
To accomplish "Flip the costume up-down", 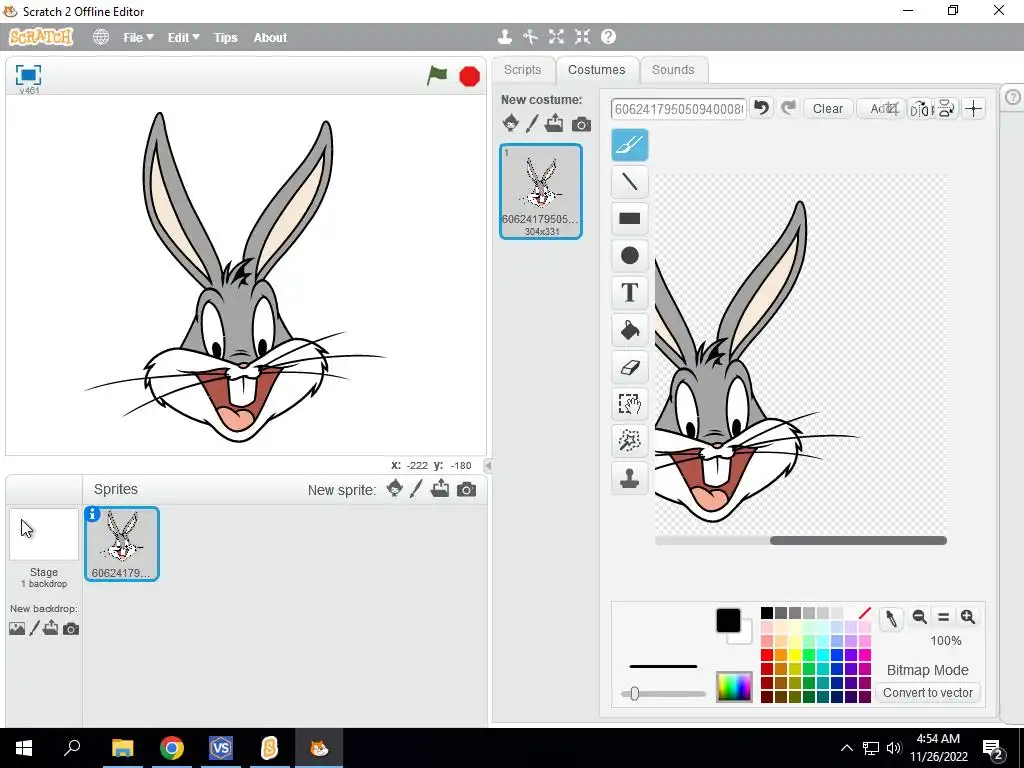I will click(x=946, y=108).
